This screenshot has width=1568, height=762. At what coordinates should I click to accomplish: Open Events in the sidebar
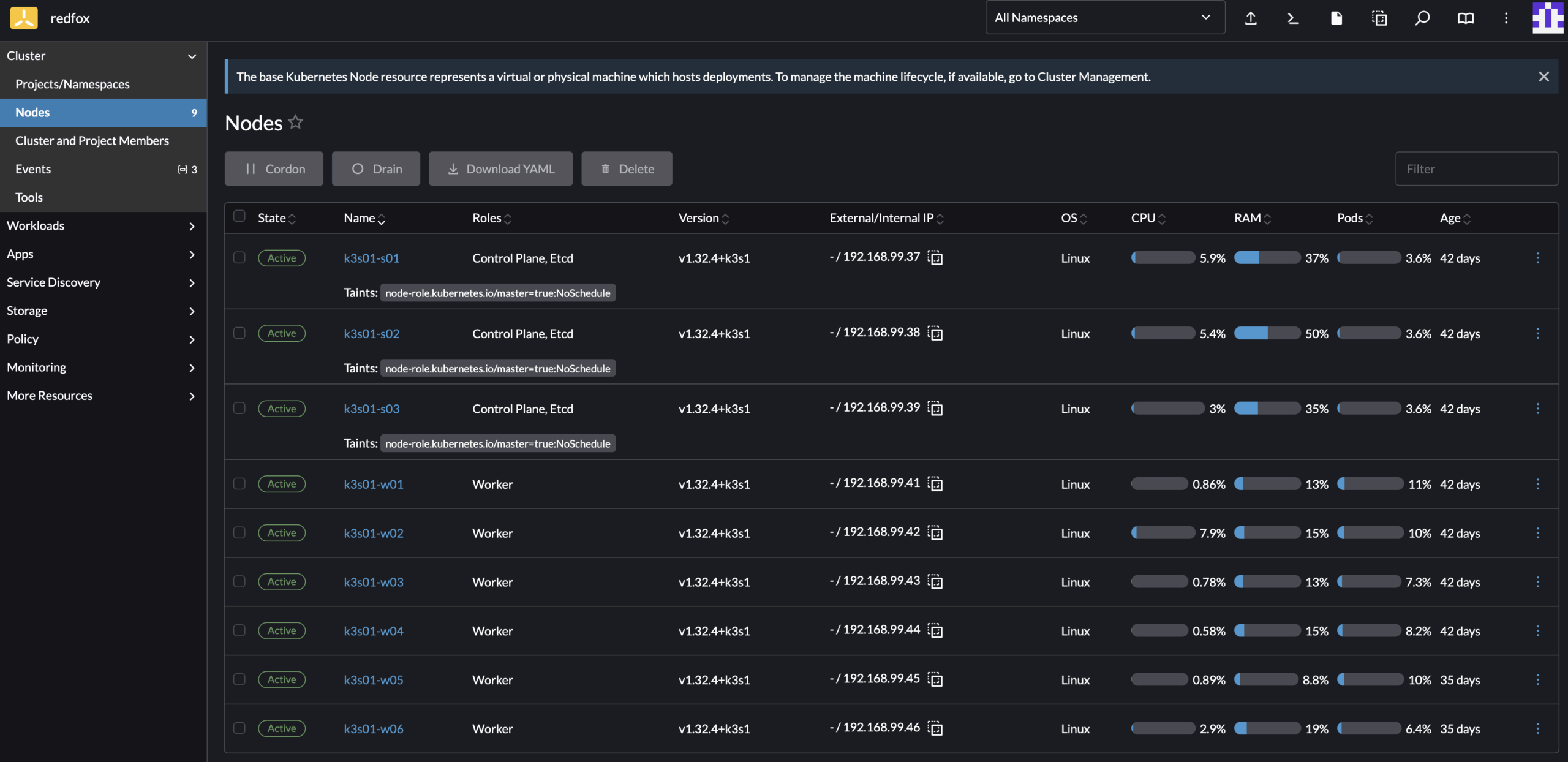pyautogui.click(x=103, y=169)
